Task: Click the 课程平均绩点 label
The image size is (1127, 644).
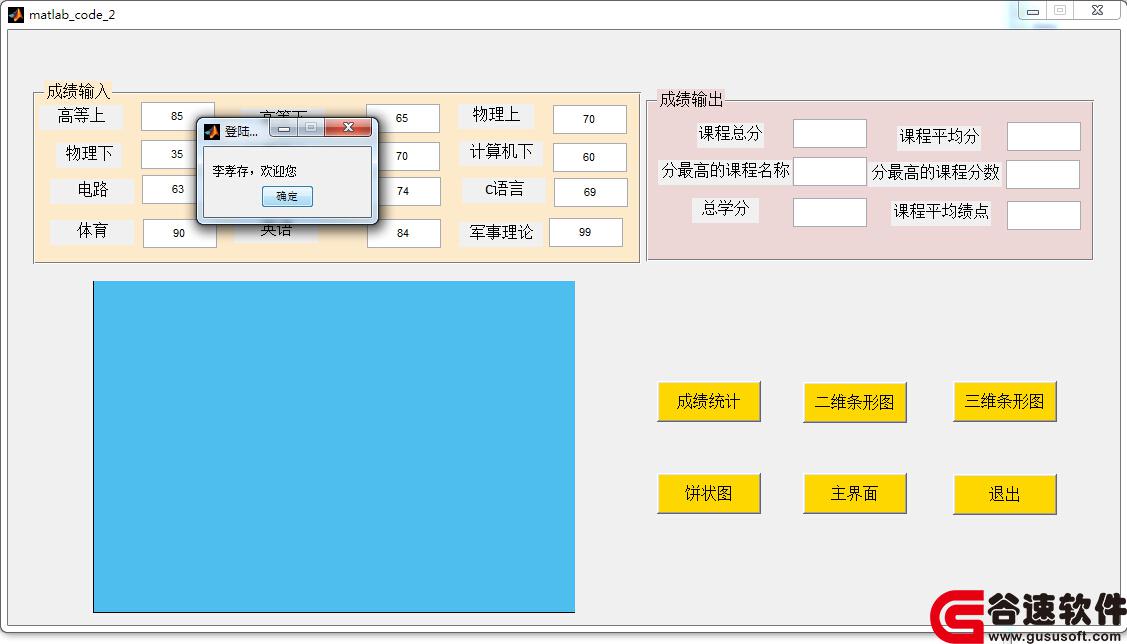Action: point(941,212)
